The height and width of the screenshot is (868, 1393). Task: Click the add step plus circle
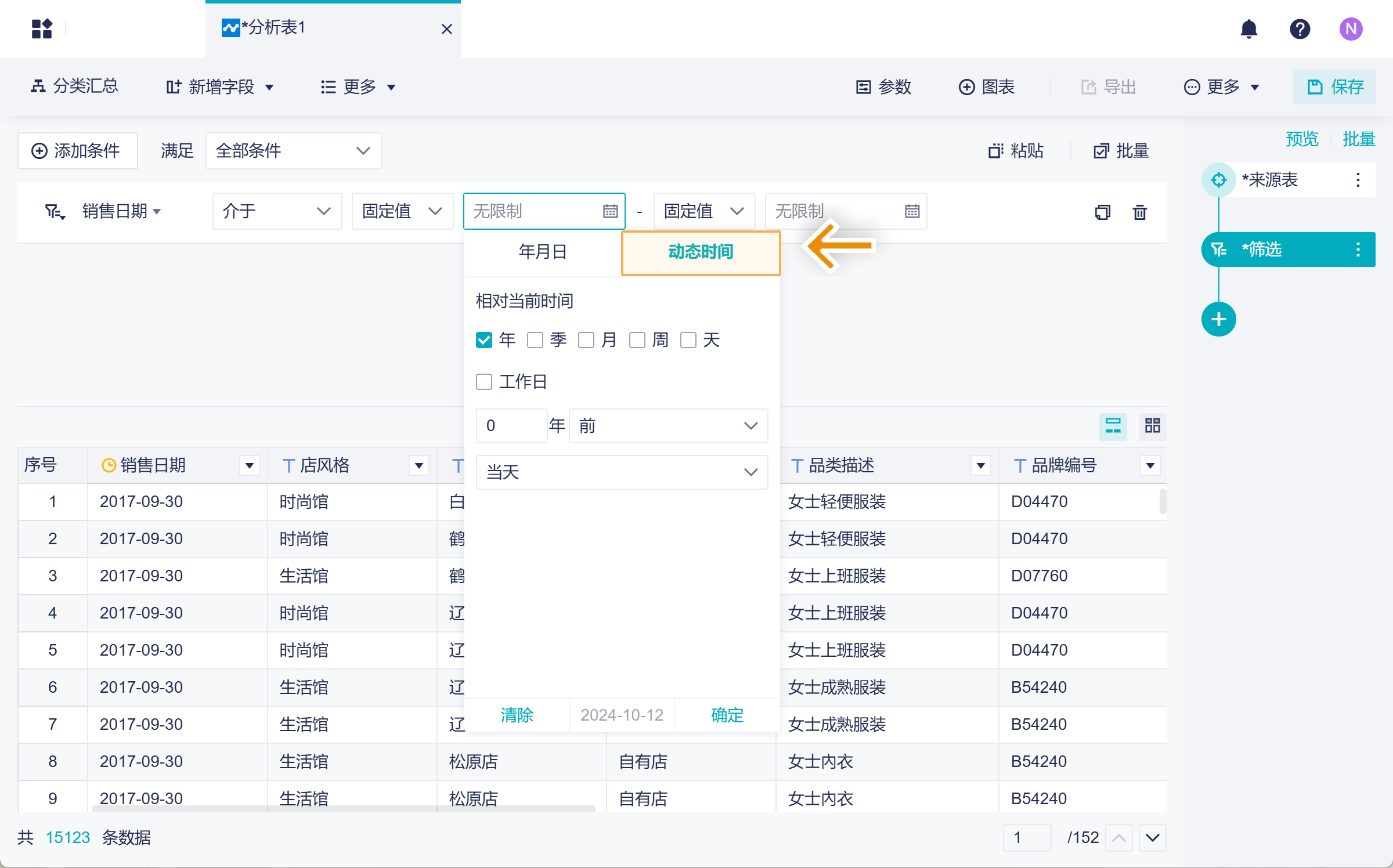(x=1218, y=319)
